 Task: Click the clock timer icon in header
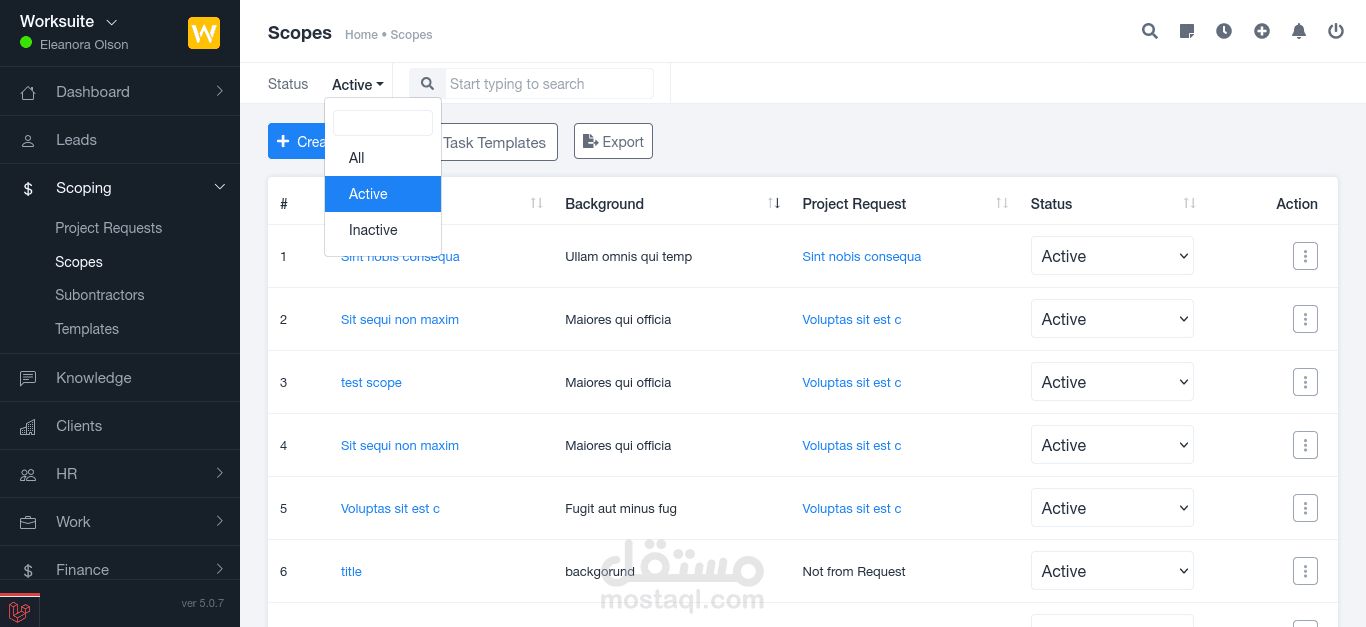point(1224,31)
